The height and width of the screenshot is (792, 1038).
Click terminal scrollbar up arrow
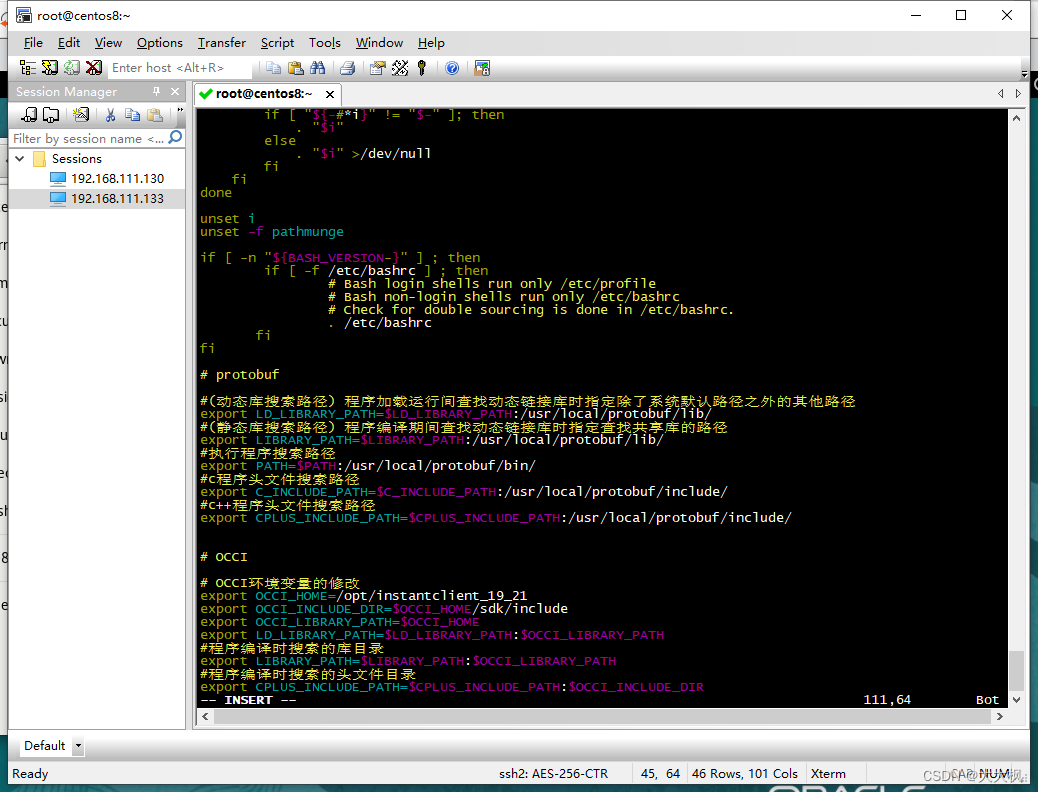[1016, 118]
